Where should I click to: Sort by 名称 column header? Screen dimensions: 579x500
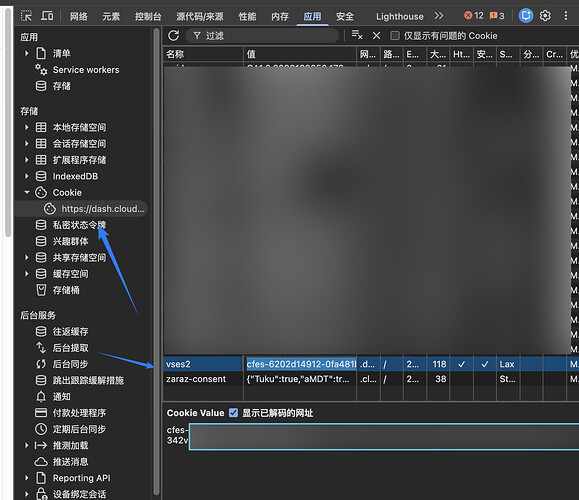(203, 54)
